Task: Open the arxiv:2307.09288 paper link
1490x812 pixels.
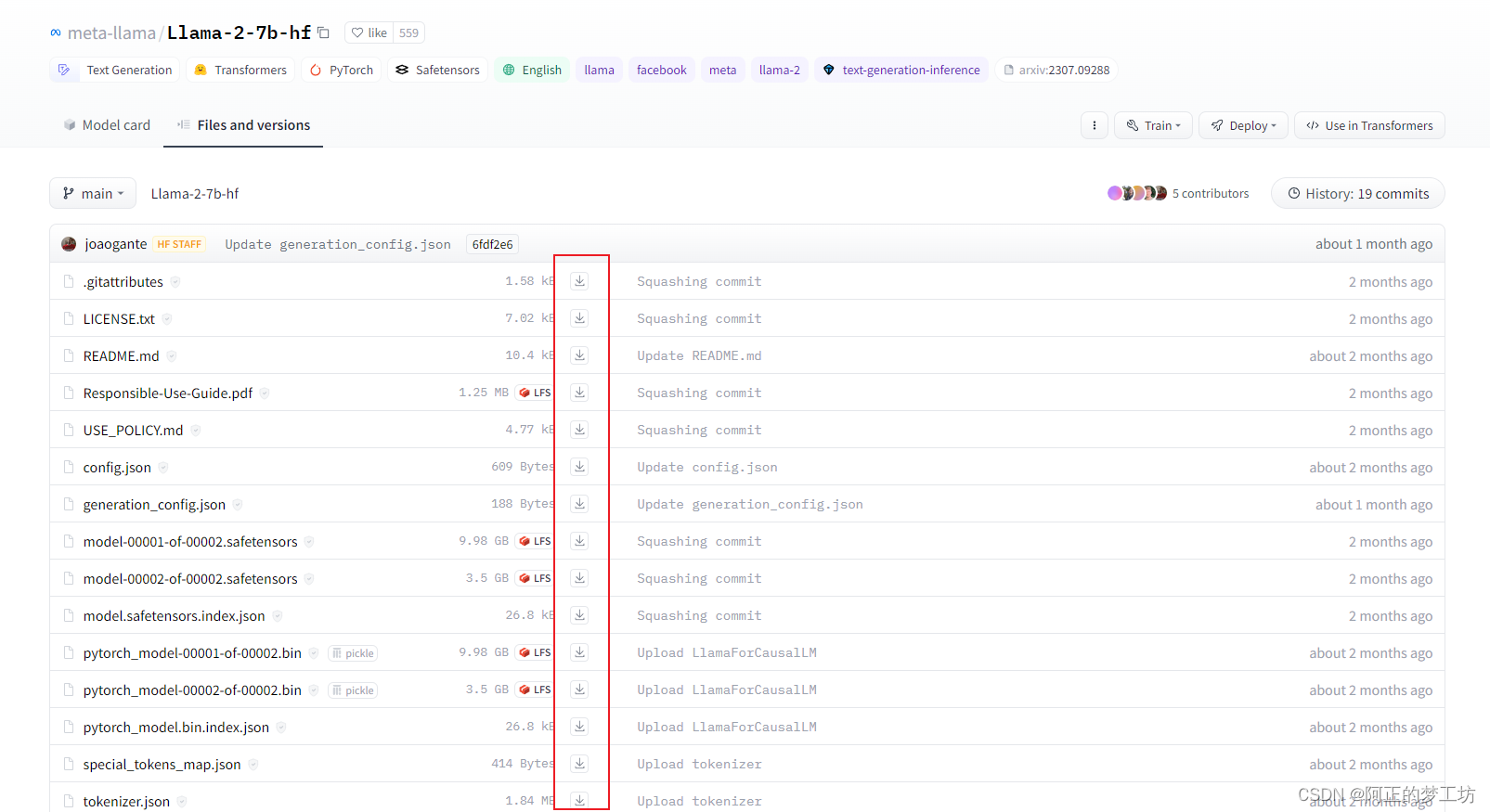Action: click(x=1056, y=70)
